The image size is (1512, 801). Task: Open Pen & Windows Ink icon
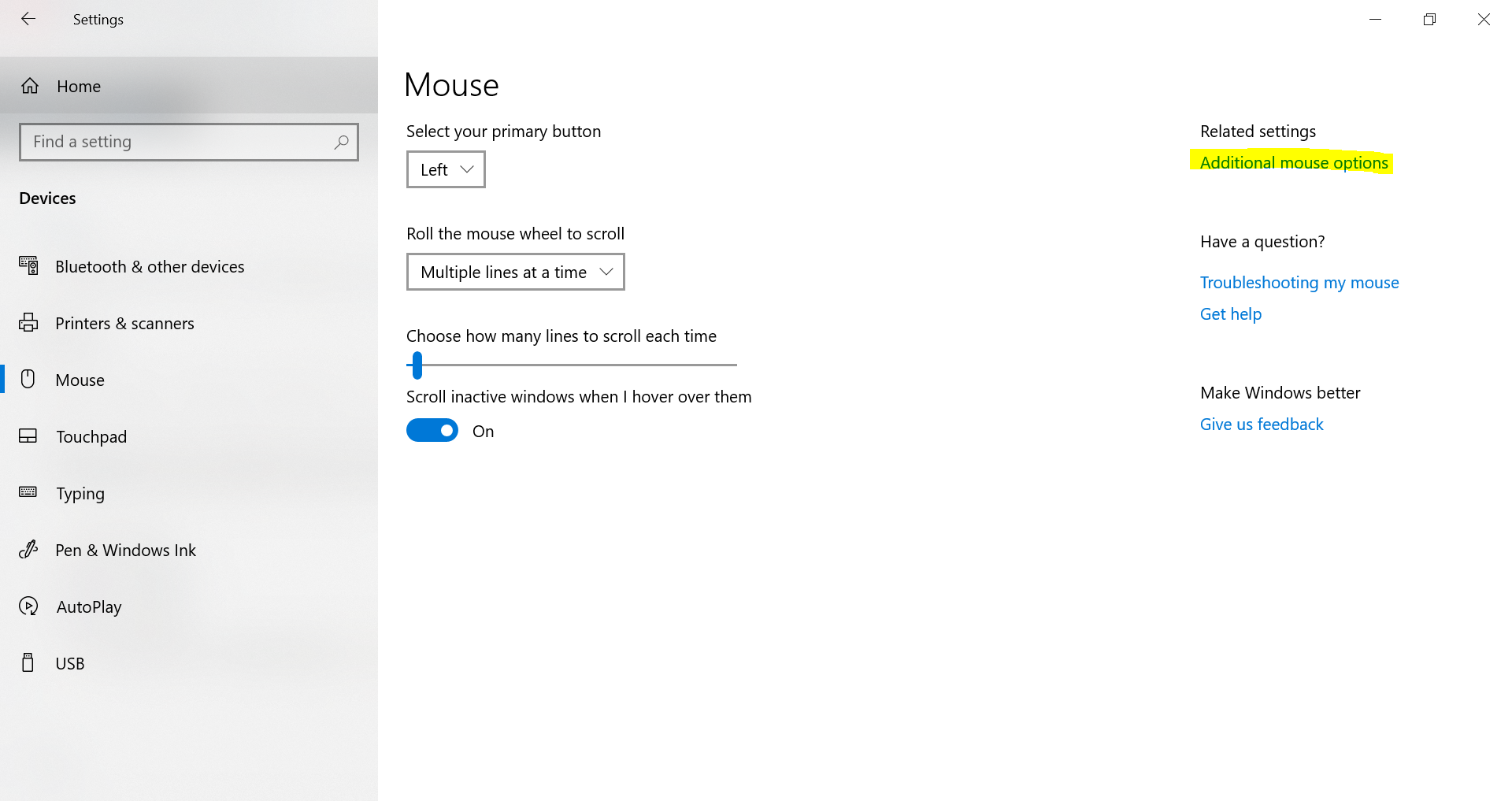(28, 550)
